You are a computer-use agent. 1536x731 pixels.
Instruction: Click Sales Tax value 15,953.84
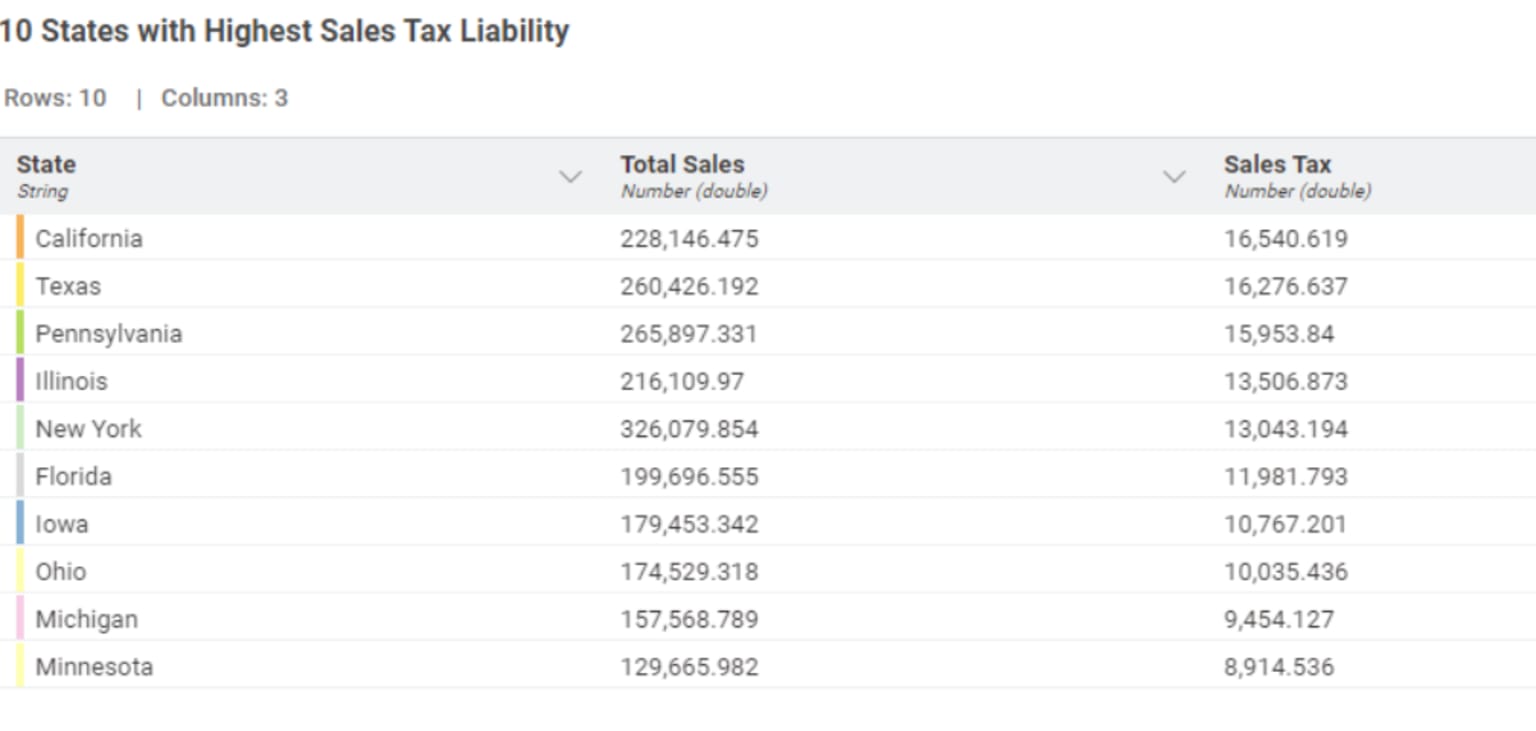1279,333
